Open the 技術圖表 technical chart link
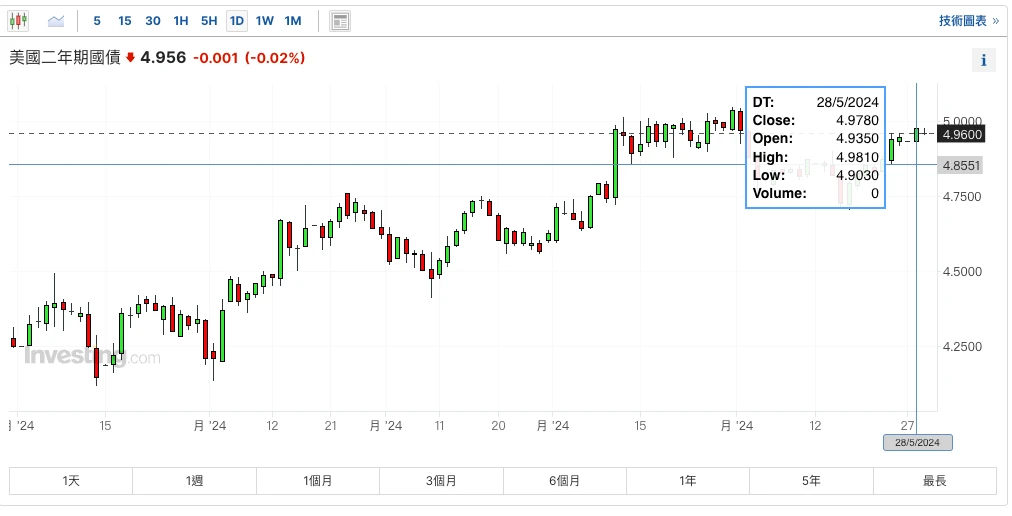The height and width of the screenshot is (516, 1012). [968, 20]
